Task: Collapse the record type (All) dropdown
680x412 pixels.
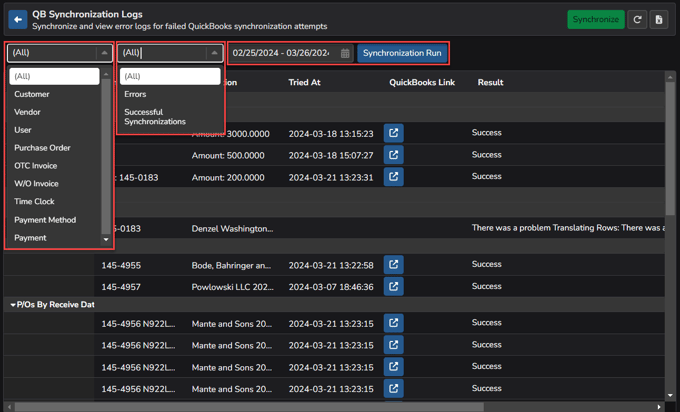Action: pyautogui.click(x=104, y=53)
